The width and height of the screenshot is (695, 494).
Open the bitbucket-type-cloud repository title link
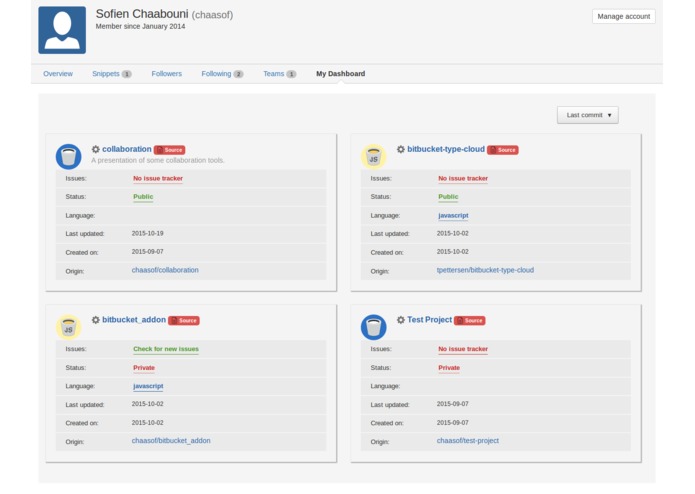446,149
